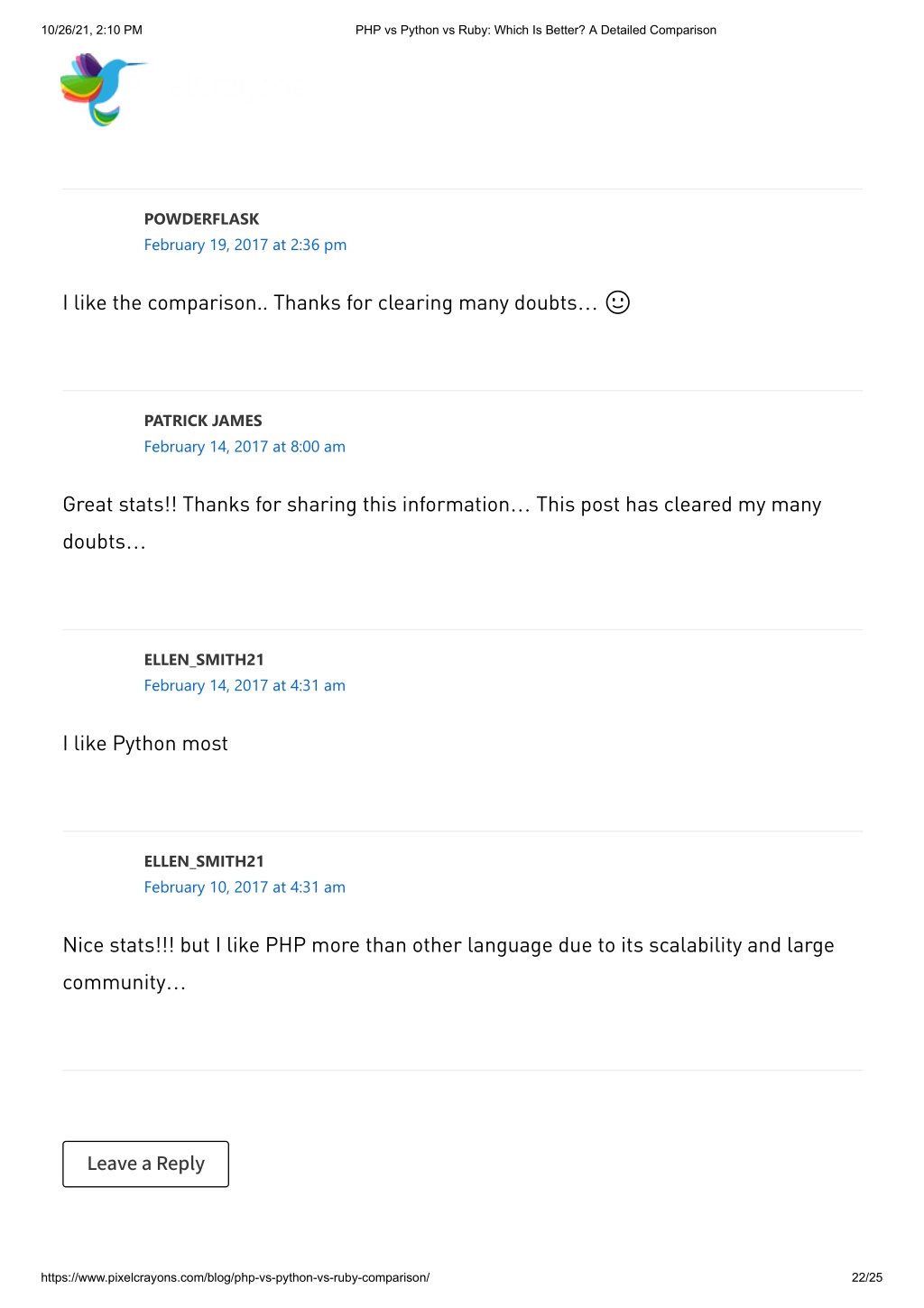Click the 'I like Python most' comment text
Image resolution: width=924 pixels, height=1308 pixels.
point(145,744)
